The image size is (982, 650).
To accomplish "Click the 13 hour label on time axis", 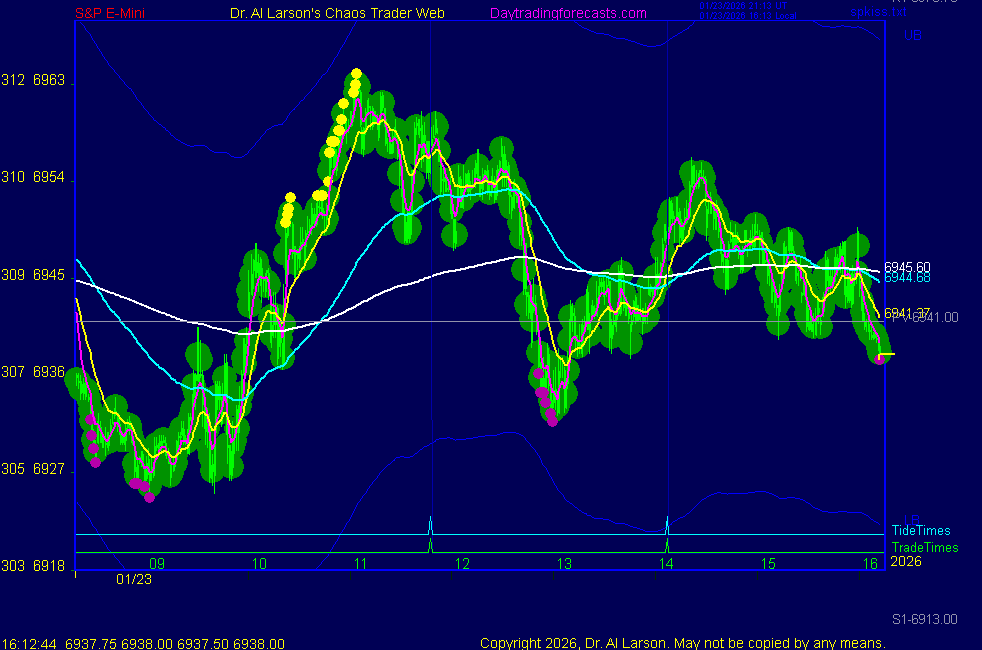I will [x=564, y=564].
